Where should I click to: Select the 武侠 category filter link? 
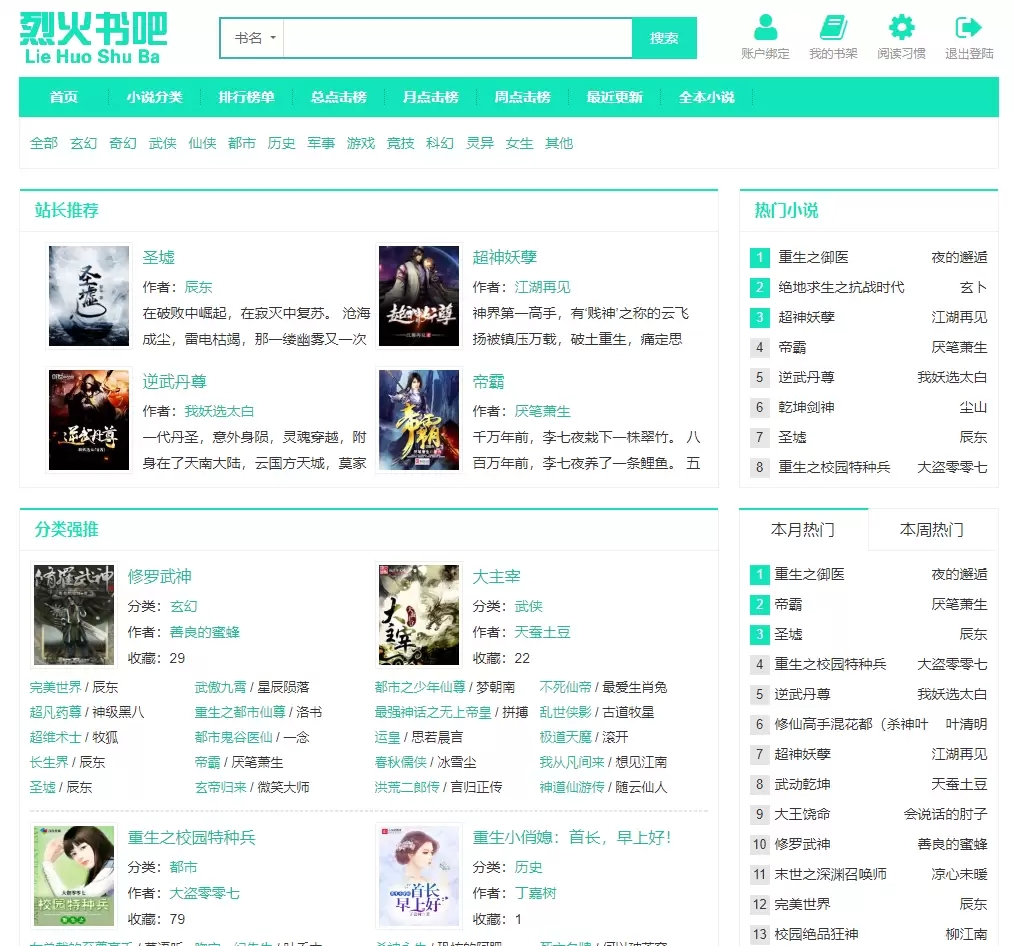162,143
